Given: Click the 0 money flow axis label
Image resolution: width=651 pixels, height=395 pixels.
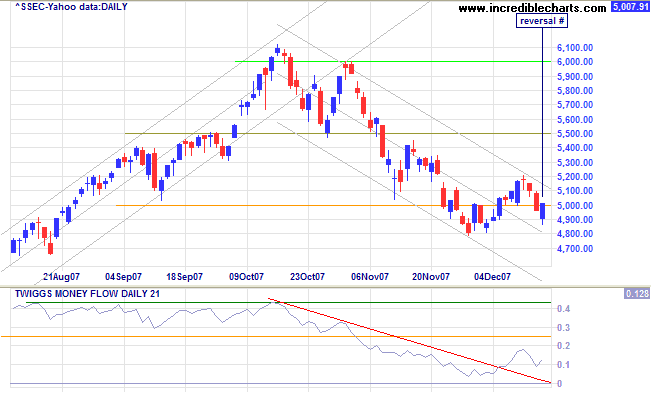Looking at the screenshot, I should [x=560, y=384].
